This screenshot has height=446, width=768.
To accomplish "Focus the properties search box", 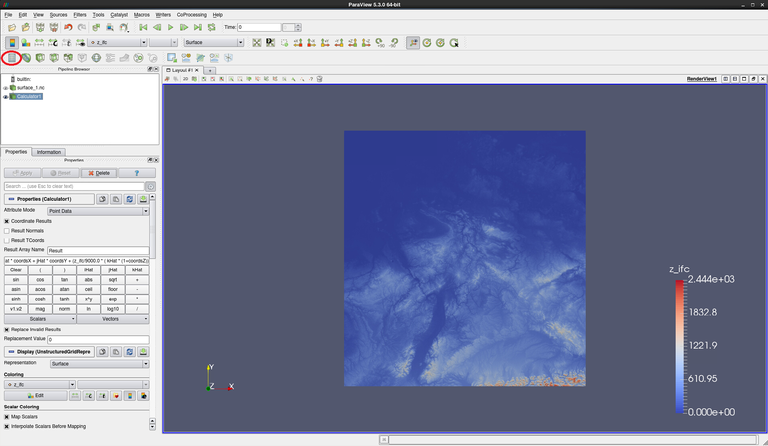I will [74, 187].
